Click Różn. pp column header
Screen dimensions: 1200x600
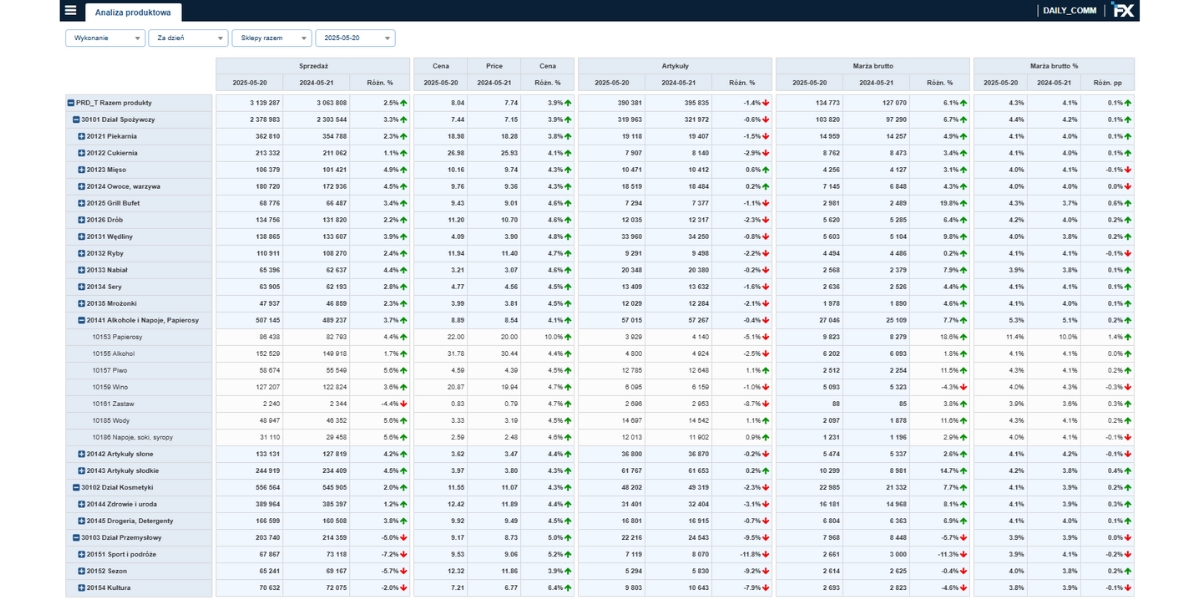click(1108, 83)
